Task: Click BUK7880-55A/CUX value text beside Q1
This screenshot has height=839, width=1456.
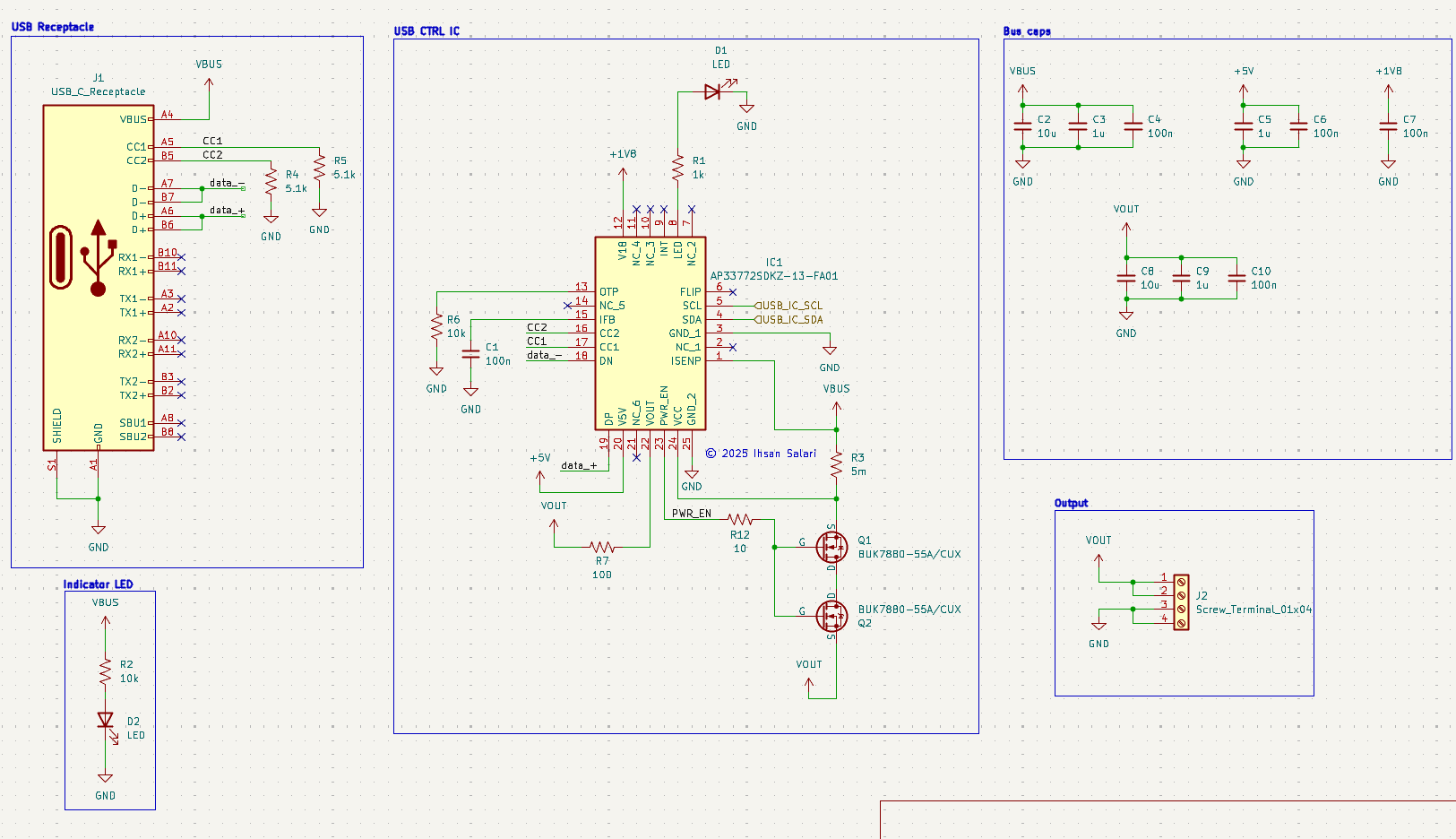Action: click(x=909, y=554)
